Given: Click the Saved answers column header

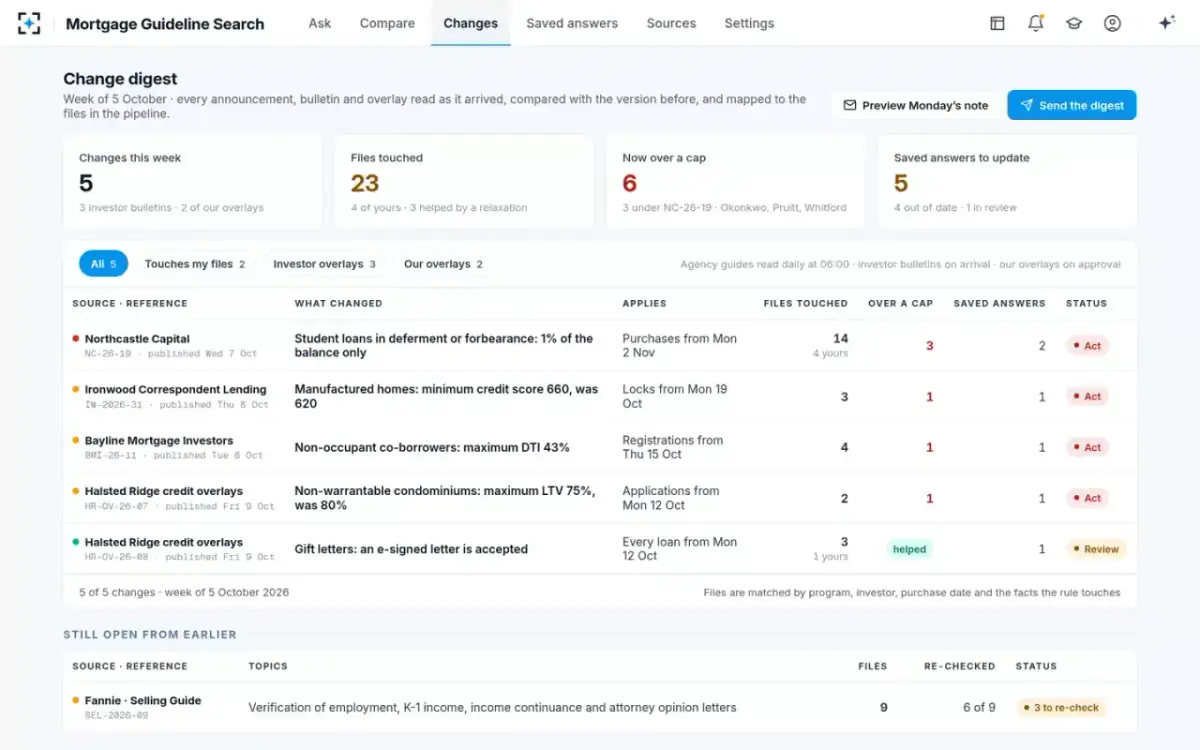Looking at the screenshot, I should 999,303.
